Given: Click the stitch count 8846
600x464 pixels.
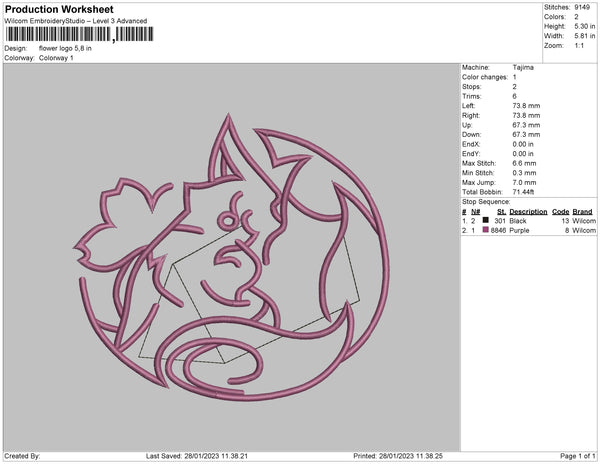Looking at the screenshot, I should pos(498,230).
